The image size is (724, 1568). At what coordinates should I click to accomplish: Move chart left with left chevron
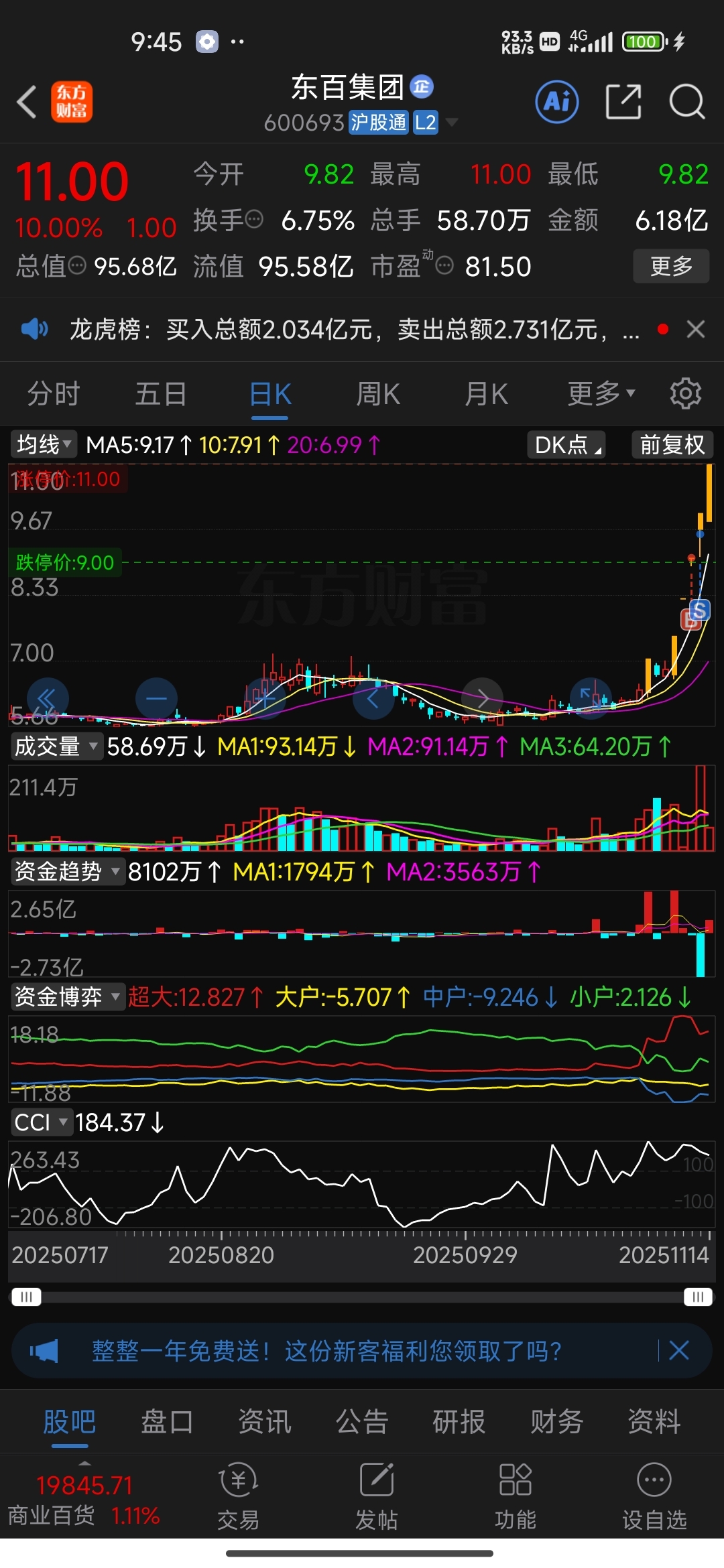pyautogui.click(x=373, y=699)
